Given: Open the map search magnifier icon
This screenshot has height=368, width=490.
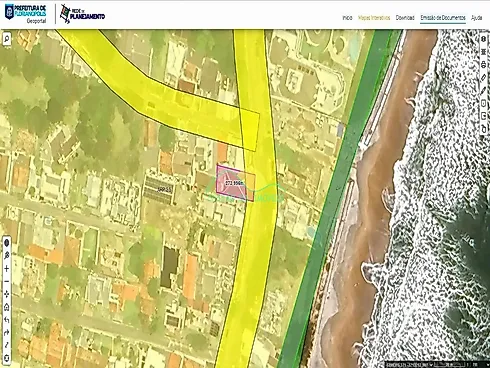Looking at the screenshot, I should pos(7,39).
